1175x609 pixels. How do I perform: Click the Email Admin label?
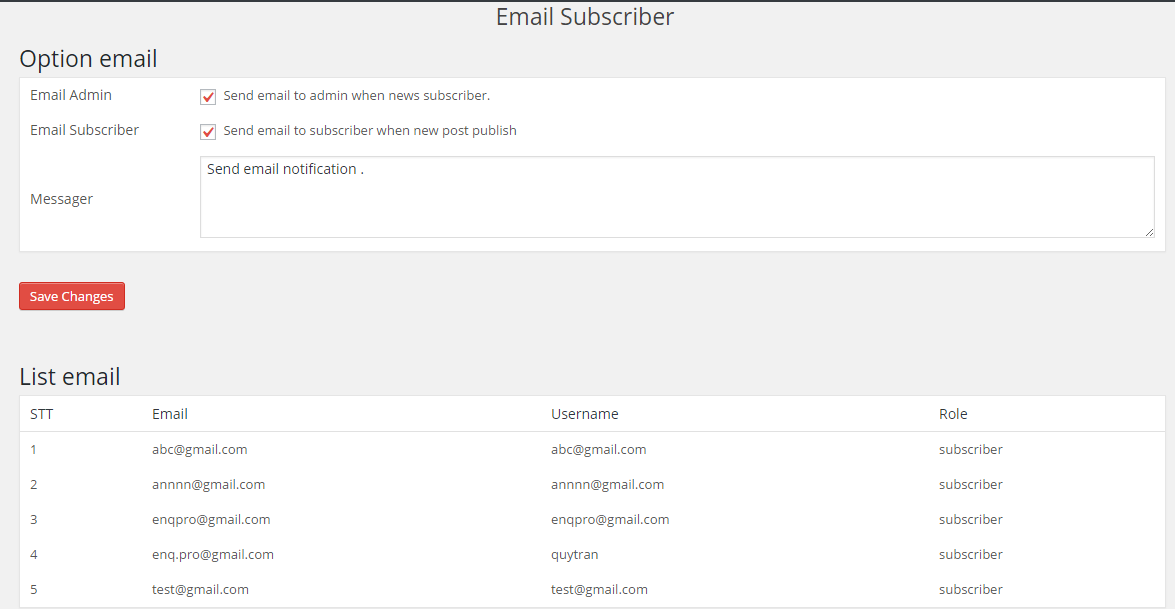tap(70, 95)
